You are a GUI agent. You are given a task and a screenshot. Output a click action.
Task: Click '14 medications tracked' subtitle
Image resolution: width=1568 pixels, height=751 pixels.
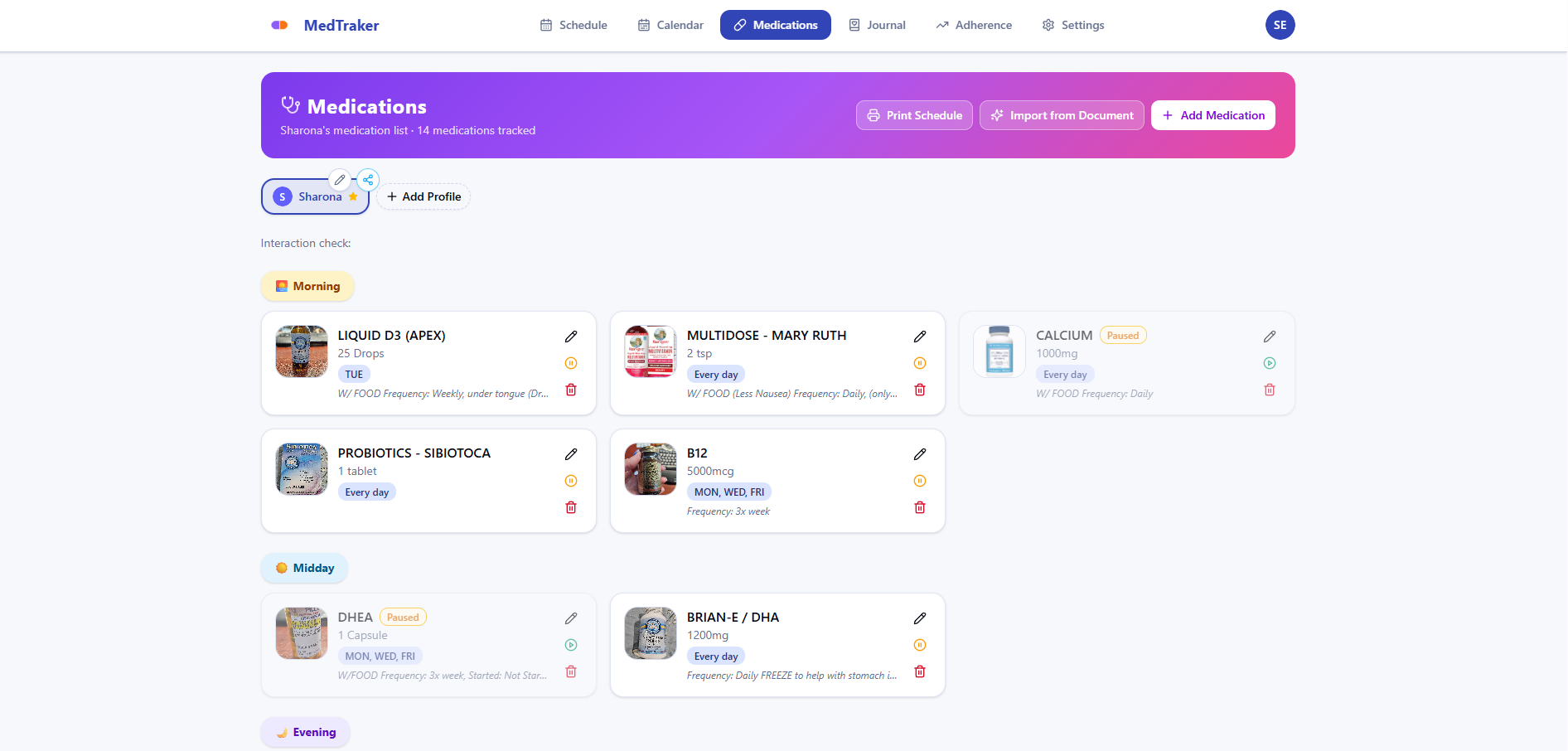(477, 130)
